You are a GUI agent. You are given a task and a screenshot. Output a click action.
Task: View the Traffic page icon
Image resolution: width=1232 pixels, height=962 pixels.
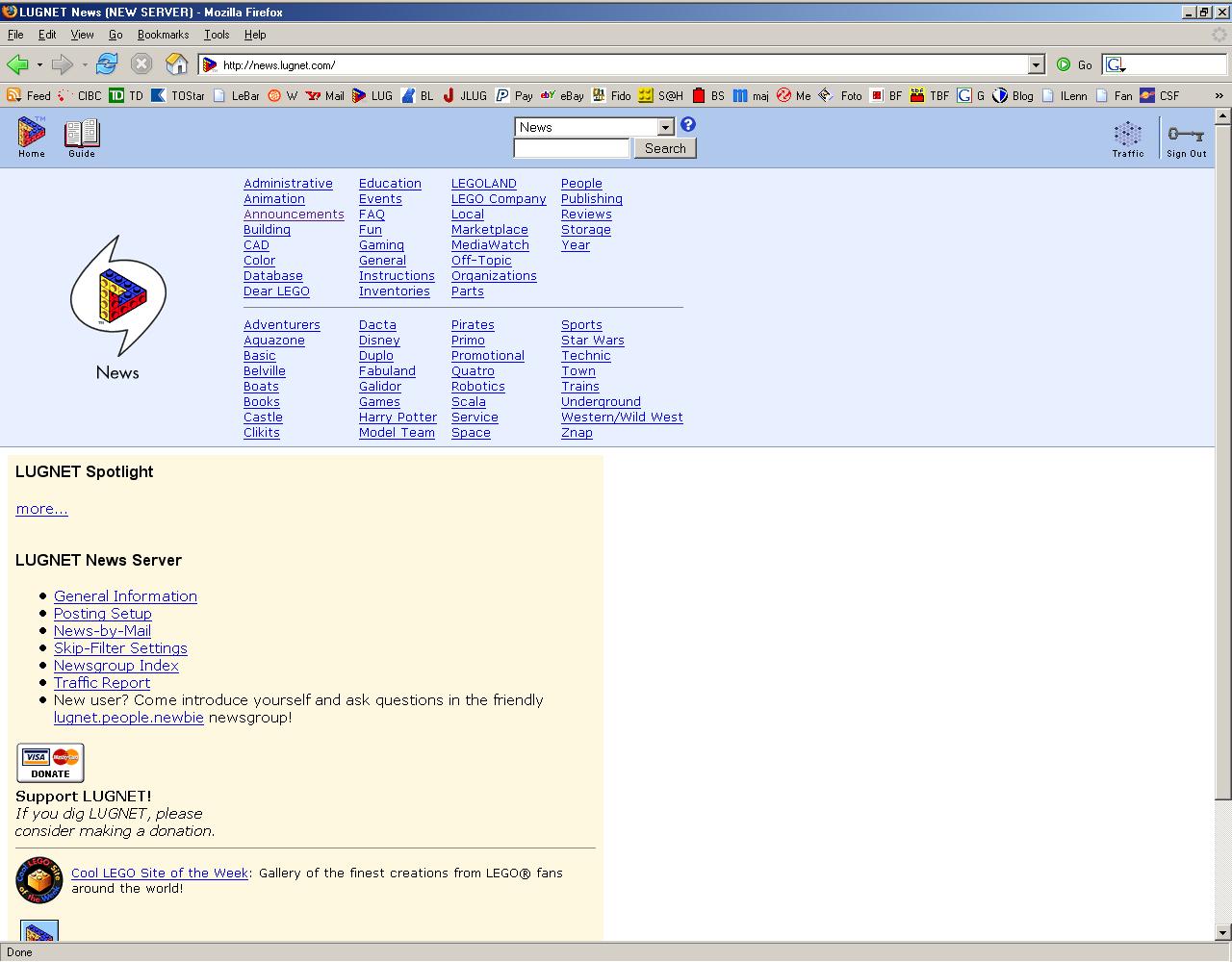[1128, 139]
